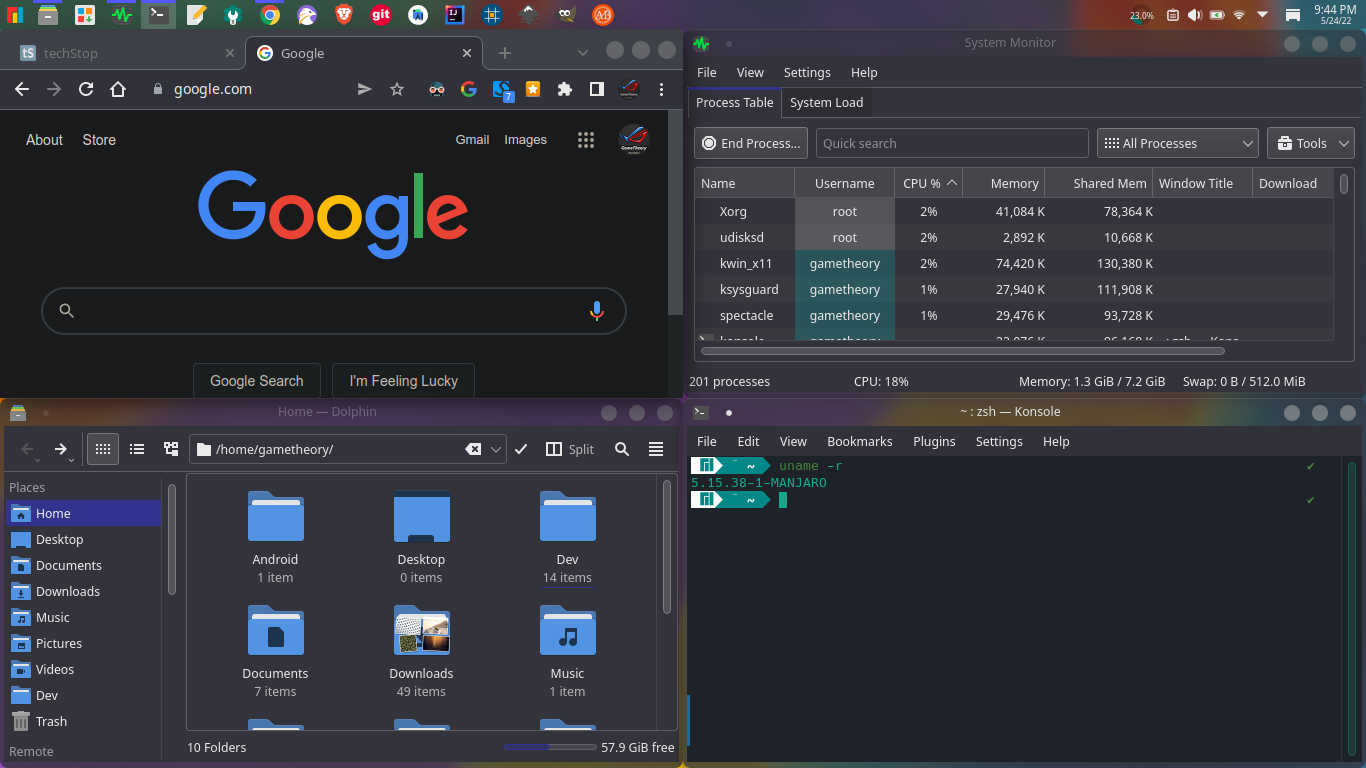Open the Images link on Google
Viewport: 1366px width, 768px height.
pyautogui.click(x=525, y=140)
